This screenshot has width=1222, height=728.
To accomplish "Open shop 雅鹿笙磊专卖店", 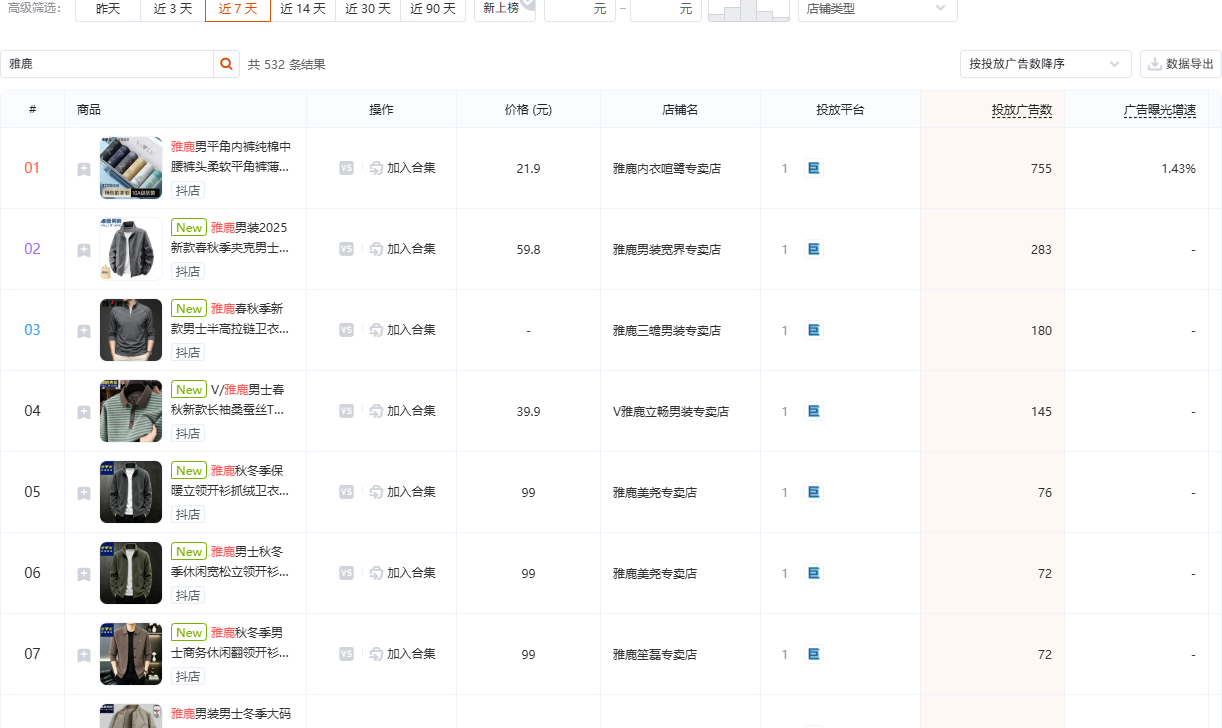I will pos(655,655).
